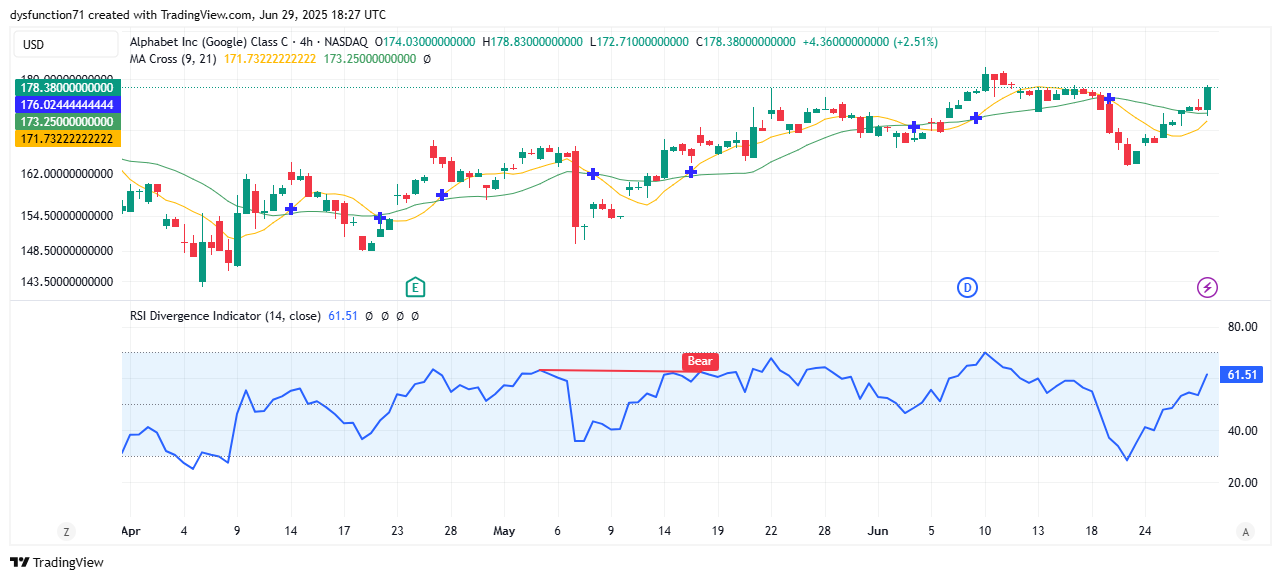Click the May date axis label
Screen dimensions: 1281x580
point(504,532)
